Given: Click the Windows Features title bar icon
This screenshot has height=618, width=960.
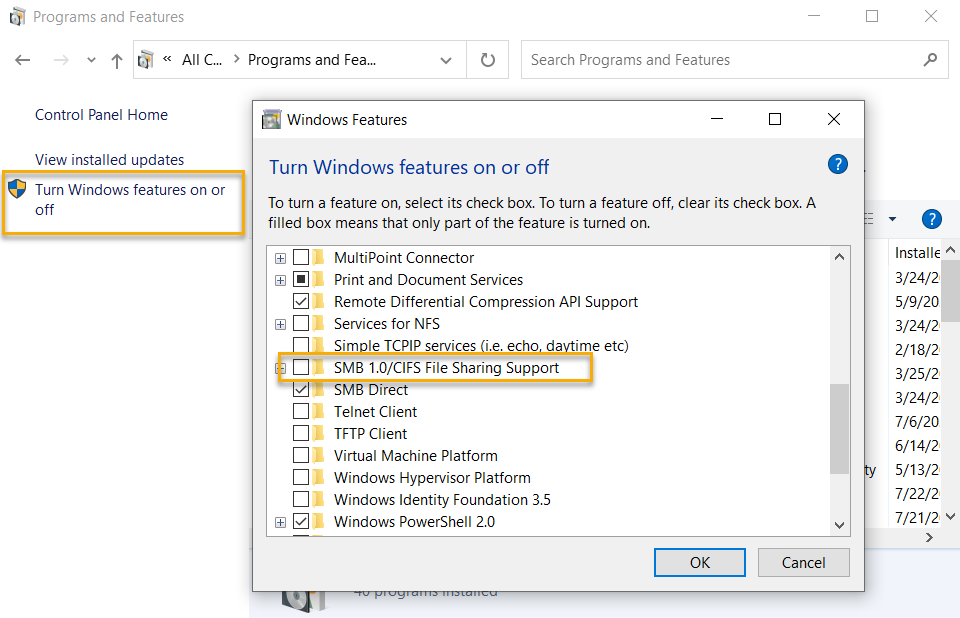Looking at the screenshot, I should (271, 120).
